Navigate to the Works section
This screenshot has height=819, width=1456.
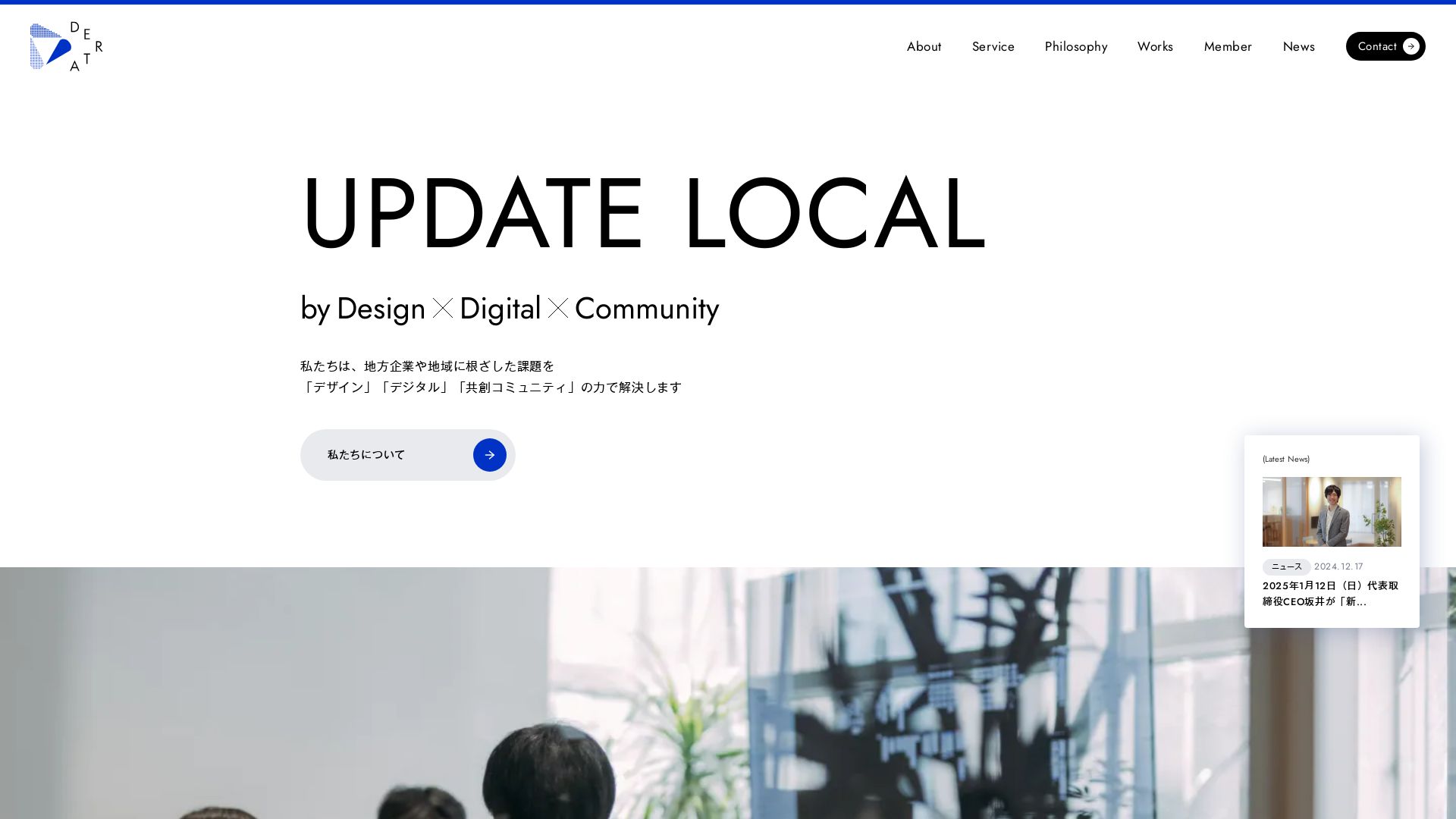[1154, 46]
